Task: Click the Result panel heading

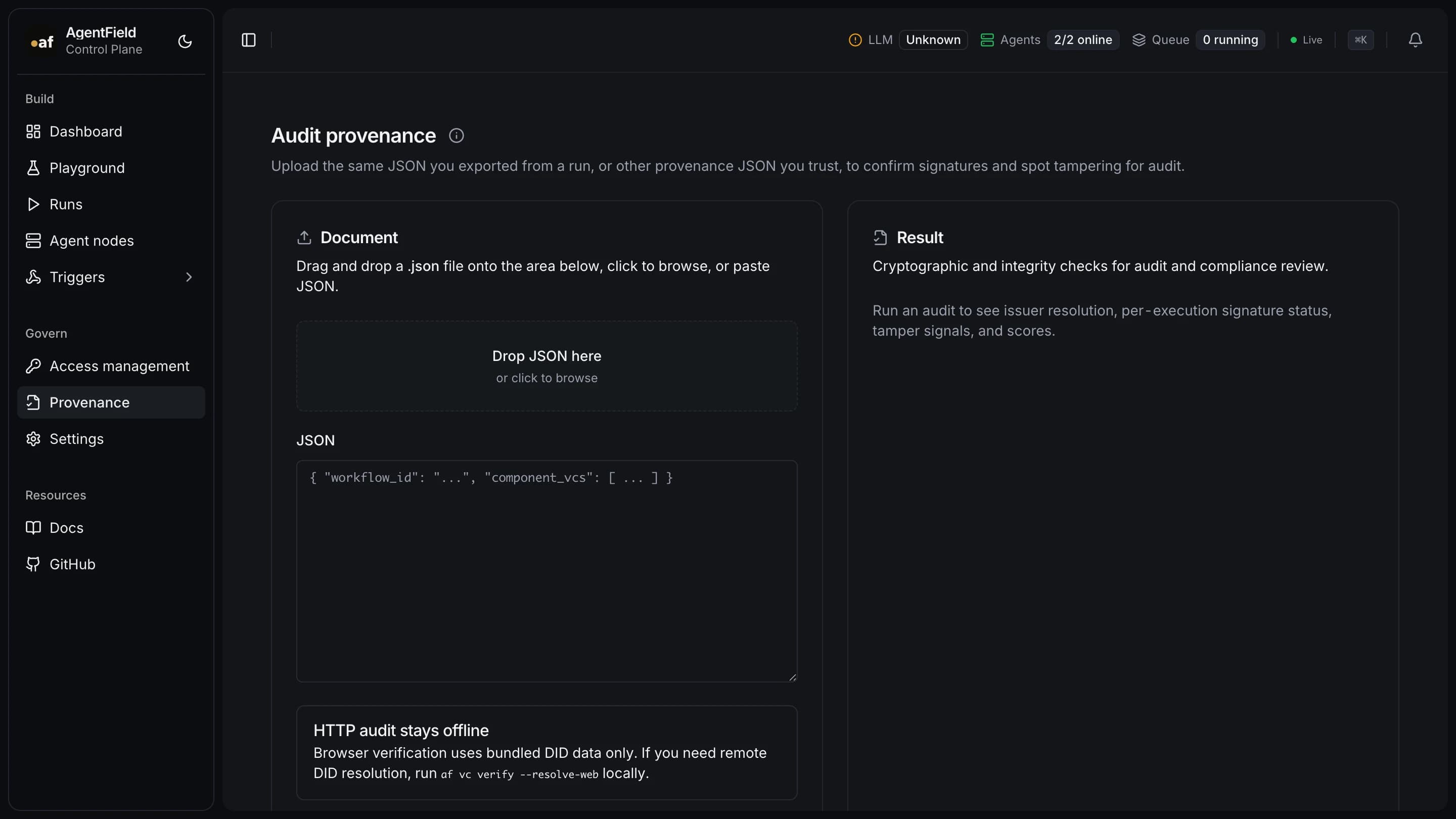Action: (x=920, y=238)
